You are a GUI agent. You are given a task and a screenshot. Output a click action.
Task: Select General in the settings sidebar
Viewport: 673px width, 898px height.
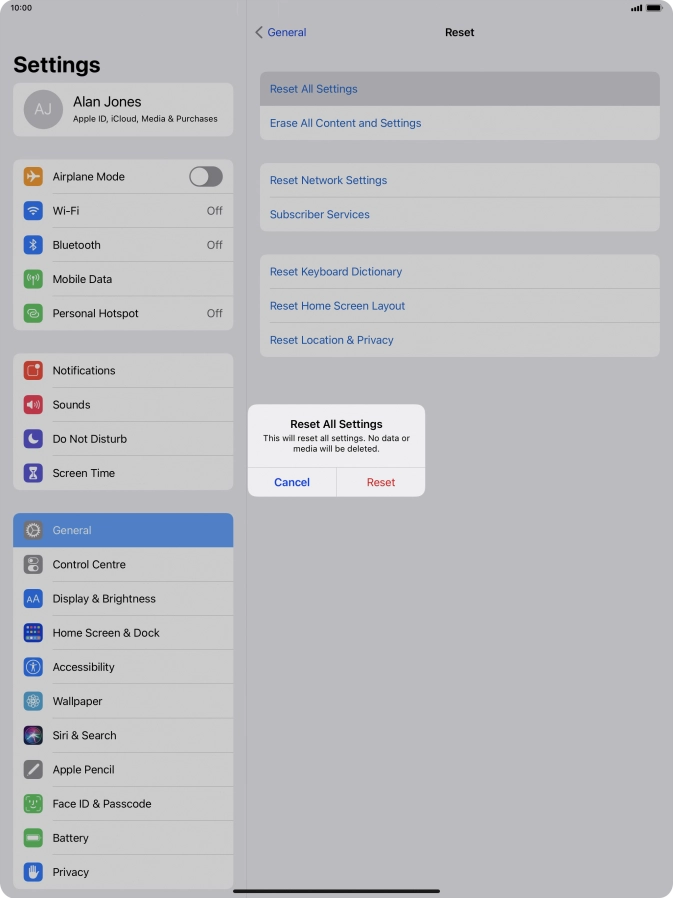point(123,530)
